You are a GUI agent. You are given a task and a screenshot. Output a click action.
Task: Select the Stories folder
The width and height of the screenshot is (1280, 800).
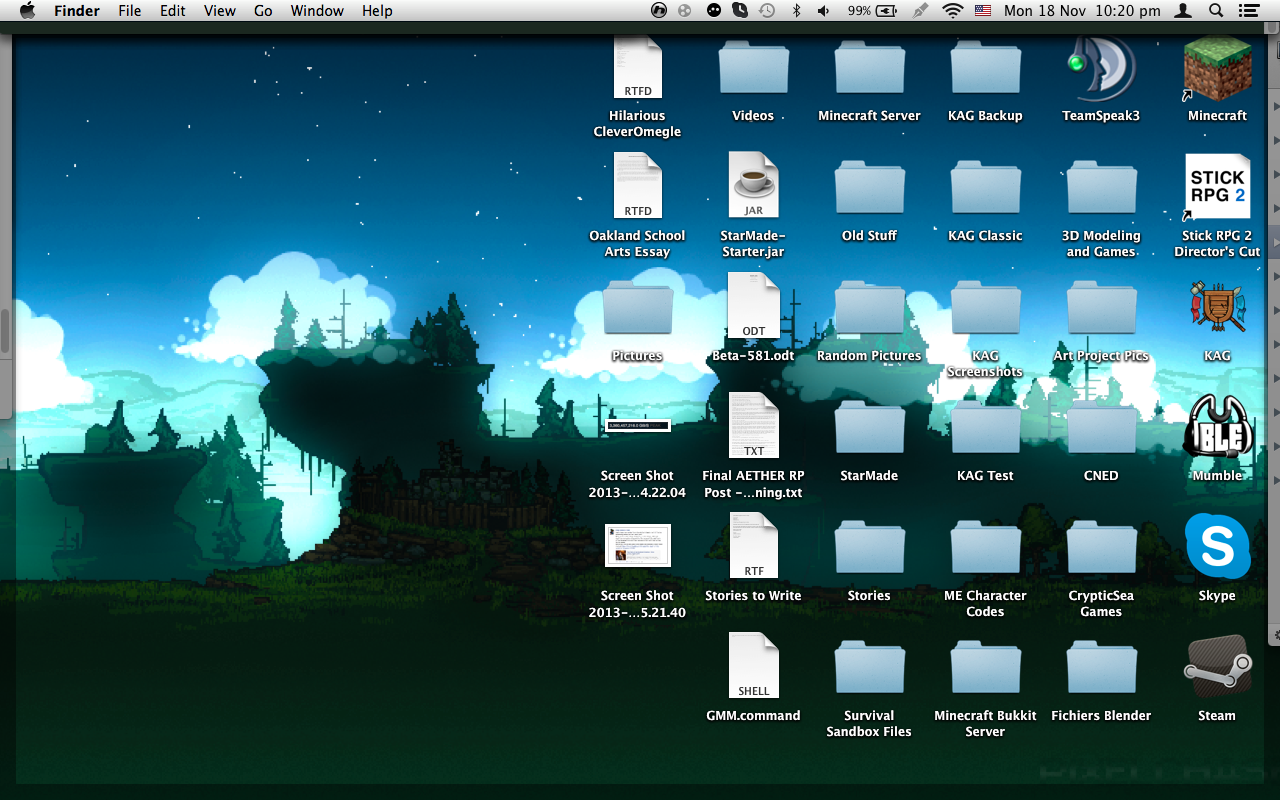[x=869, y=548]
